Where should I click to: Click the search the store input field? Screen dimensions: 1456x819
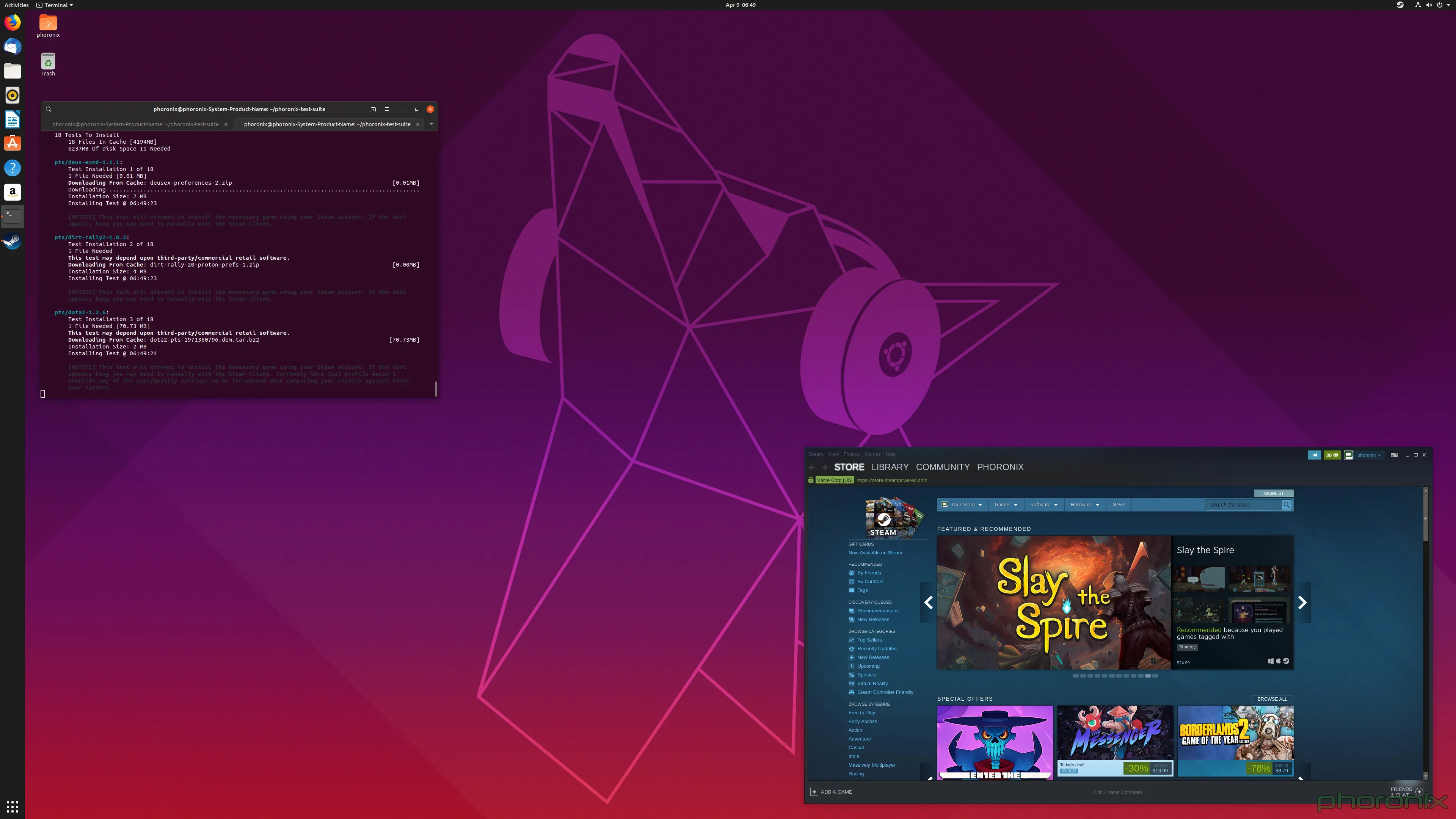pyautogui.click(x=1244, y=505)
